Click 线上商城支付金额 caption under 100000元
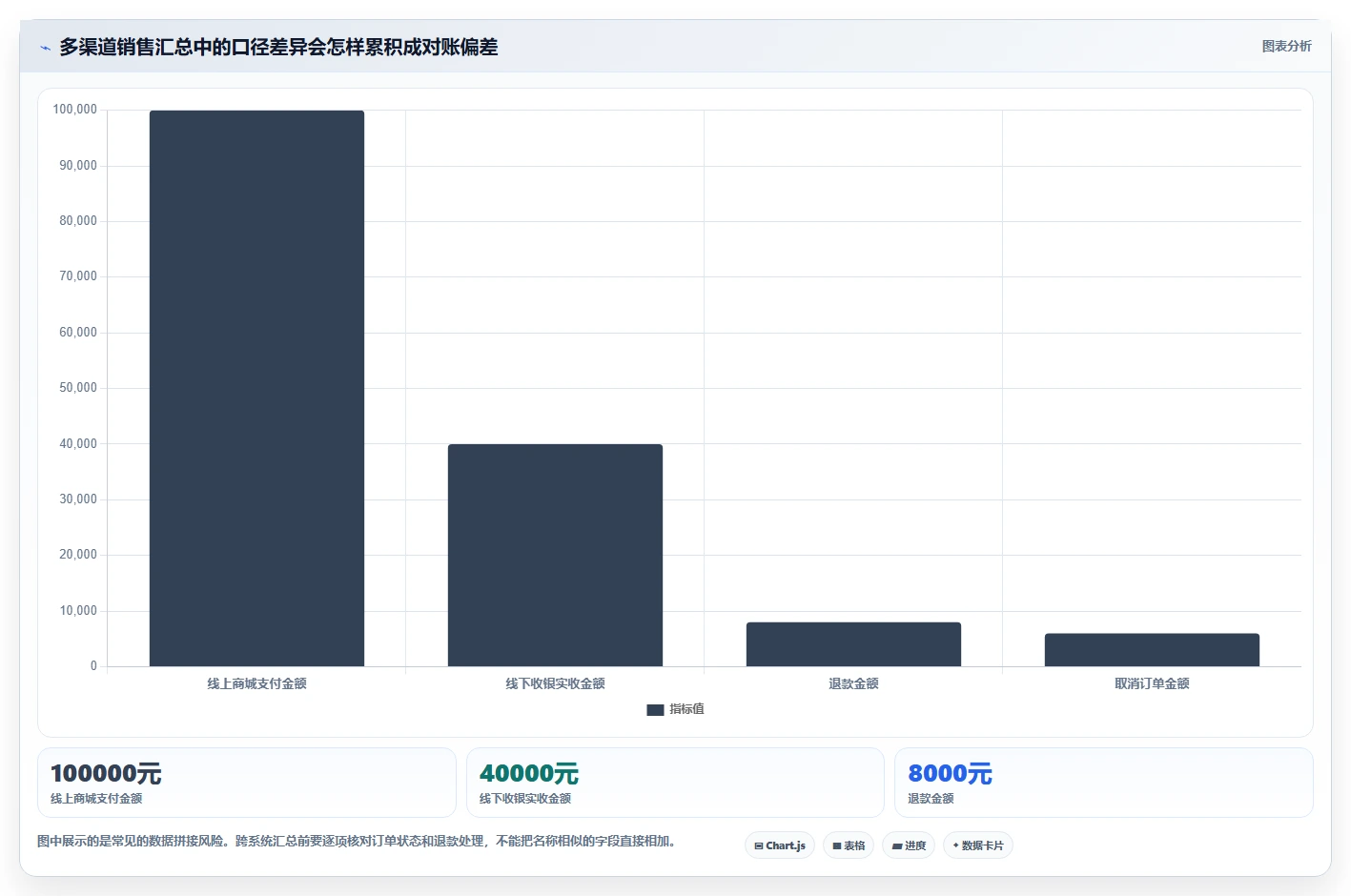The image size is (1351, 896). click(x=96, y=799)
